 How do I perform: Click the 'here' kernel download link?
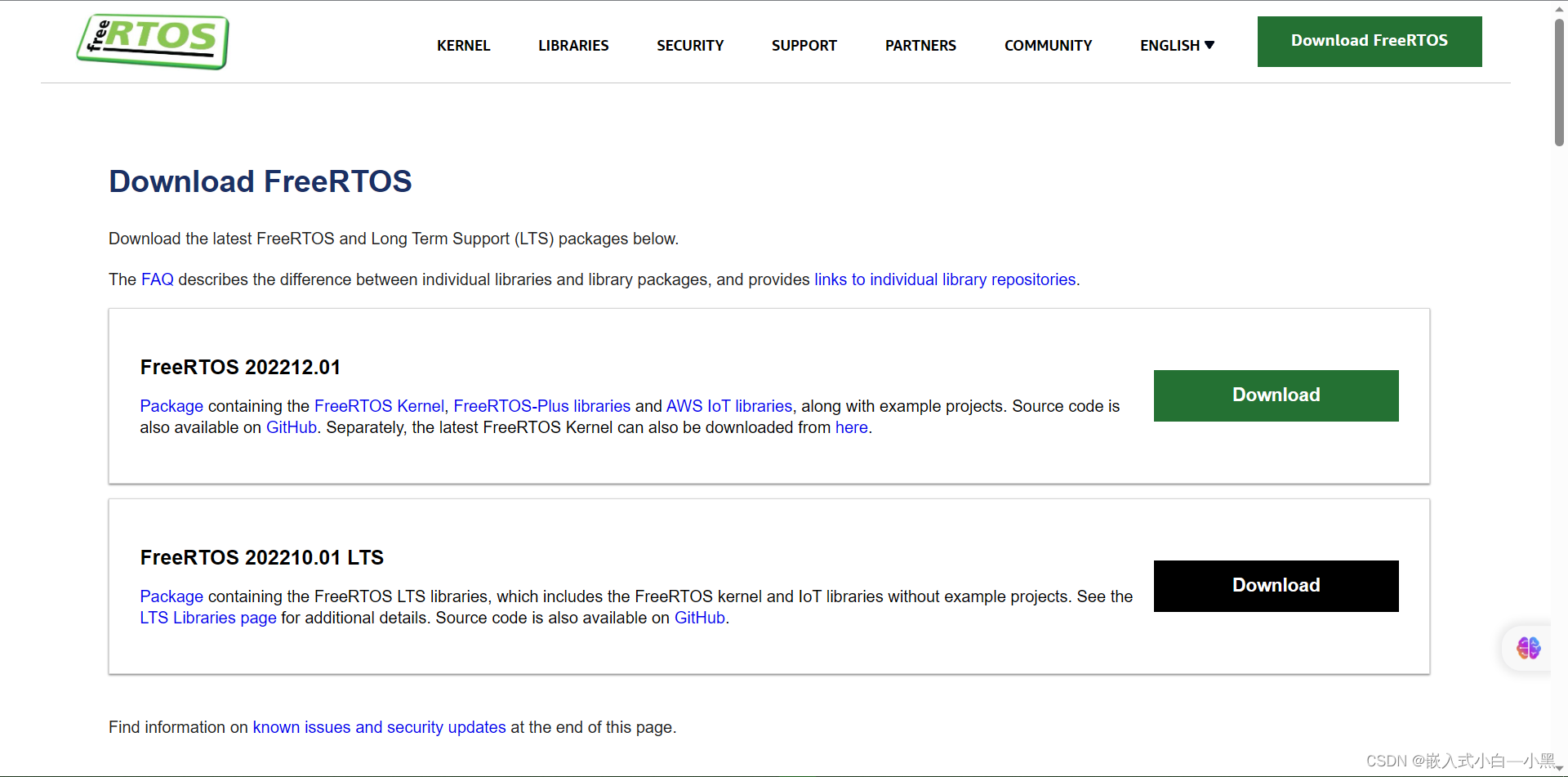tap(851, 427)
